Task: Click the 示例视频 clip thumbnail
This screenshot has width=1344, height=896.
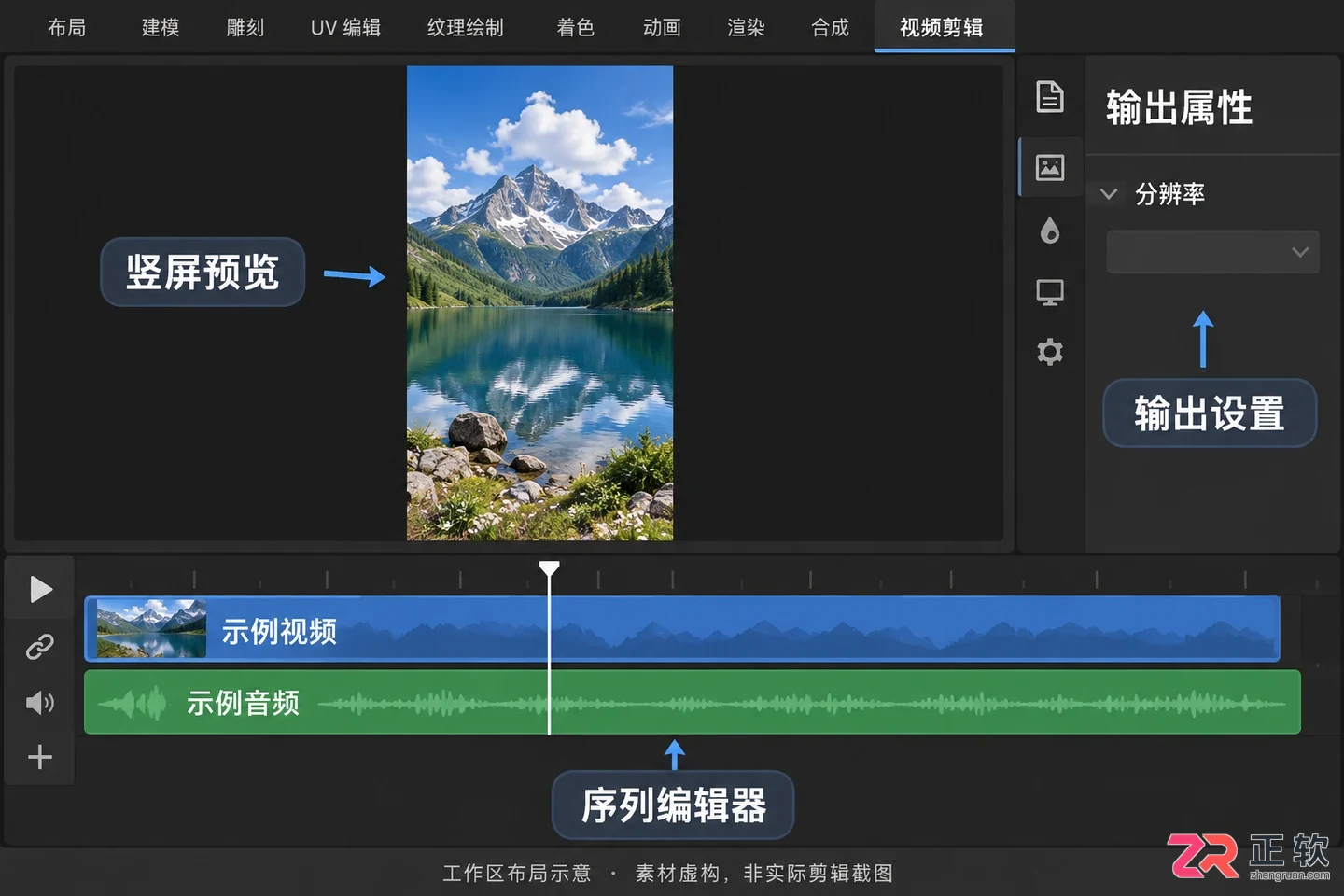Action: coord(151,629)
